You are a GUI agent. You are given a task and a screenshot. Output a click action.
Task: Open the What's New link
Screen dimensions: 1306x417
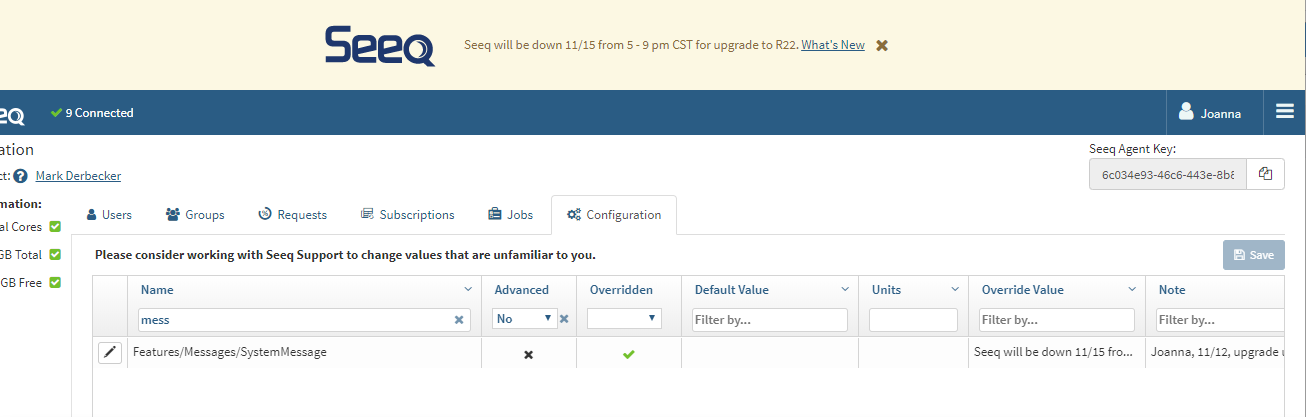pos(833,45)
